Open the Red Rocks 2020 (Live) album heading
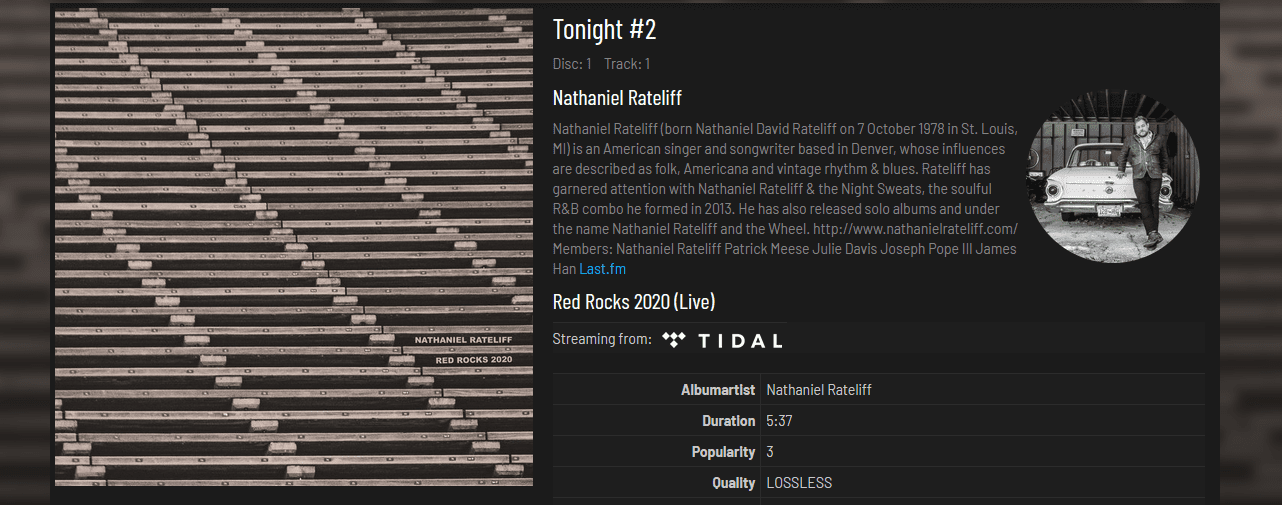 (x=633, y=302)
